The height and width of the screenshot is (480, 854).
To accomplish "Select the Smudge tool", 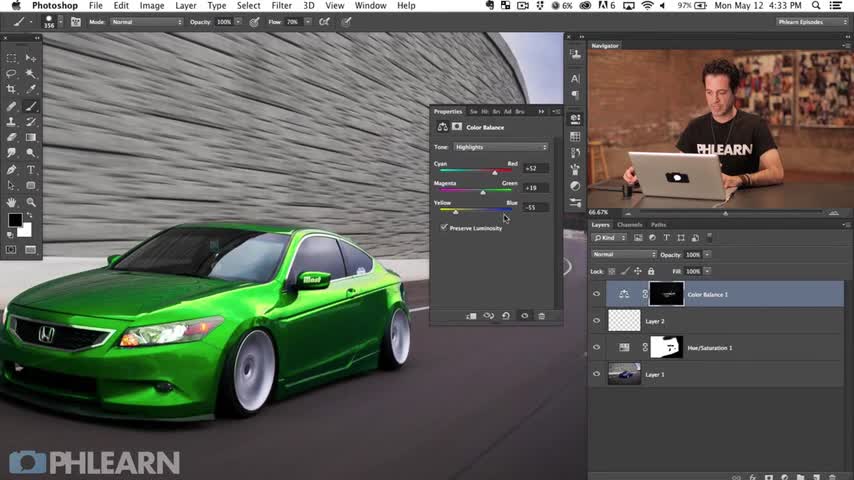I will [11, 153].
